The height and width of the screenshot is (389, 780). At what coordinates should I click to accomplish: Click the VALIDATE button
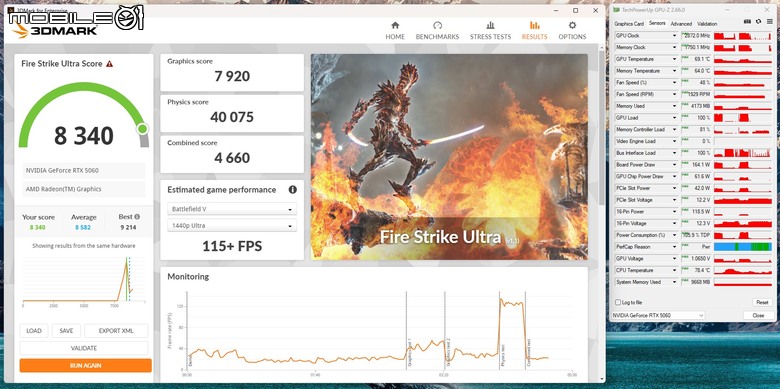(x=84, y=348)
